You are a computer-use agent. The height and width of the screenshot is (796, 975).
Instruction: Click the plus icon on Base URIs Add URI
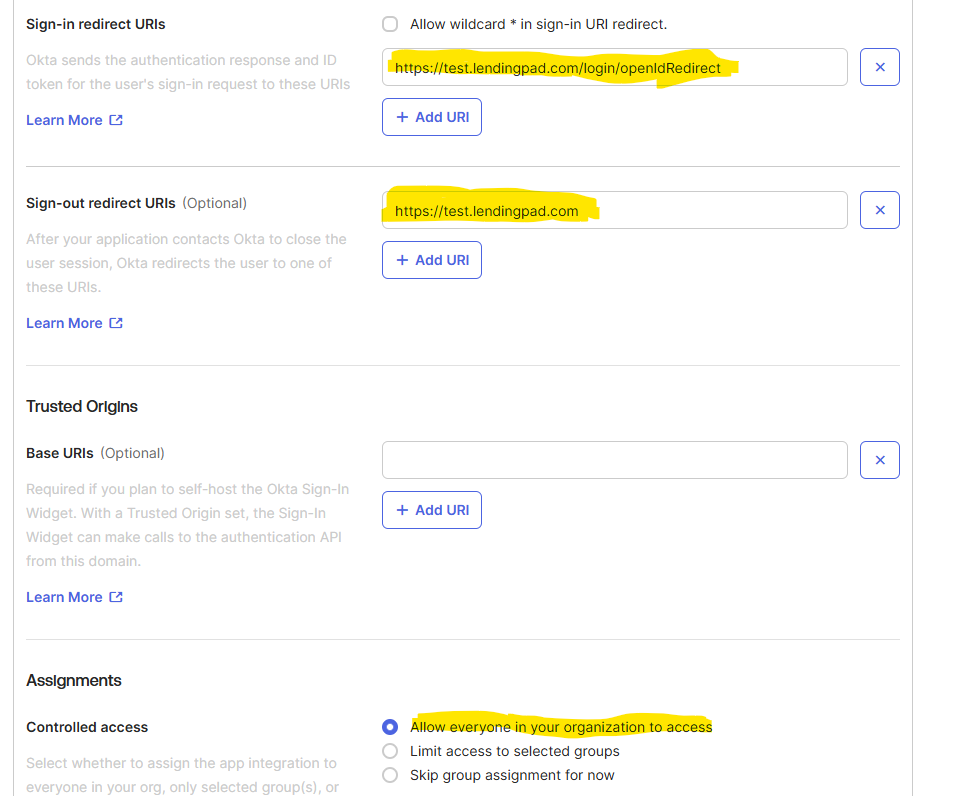point(404,510)
